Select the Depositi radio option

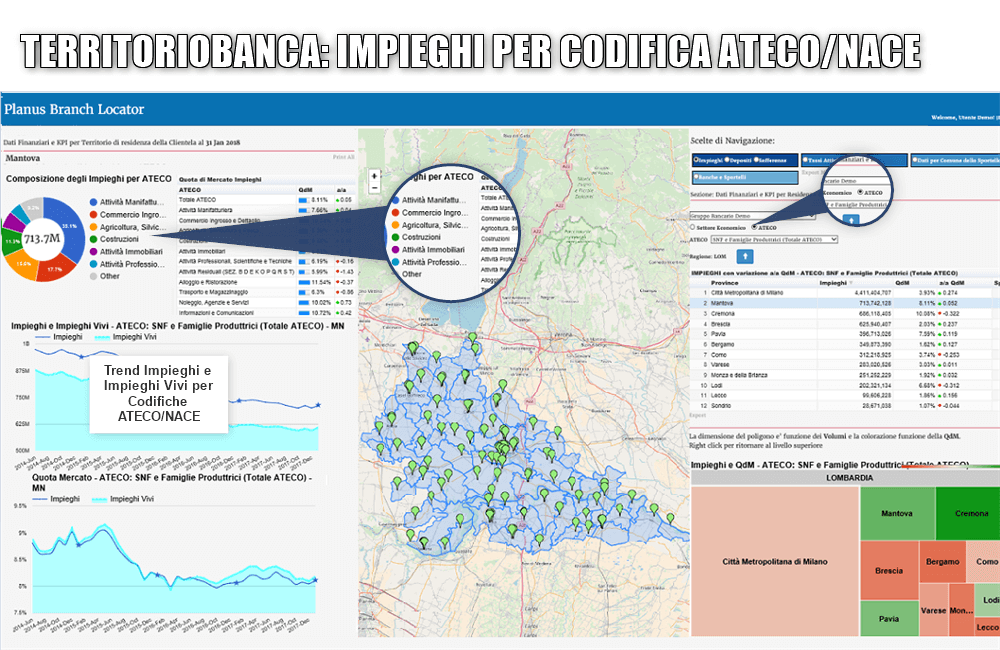[727, 160]
